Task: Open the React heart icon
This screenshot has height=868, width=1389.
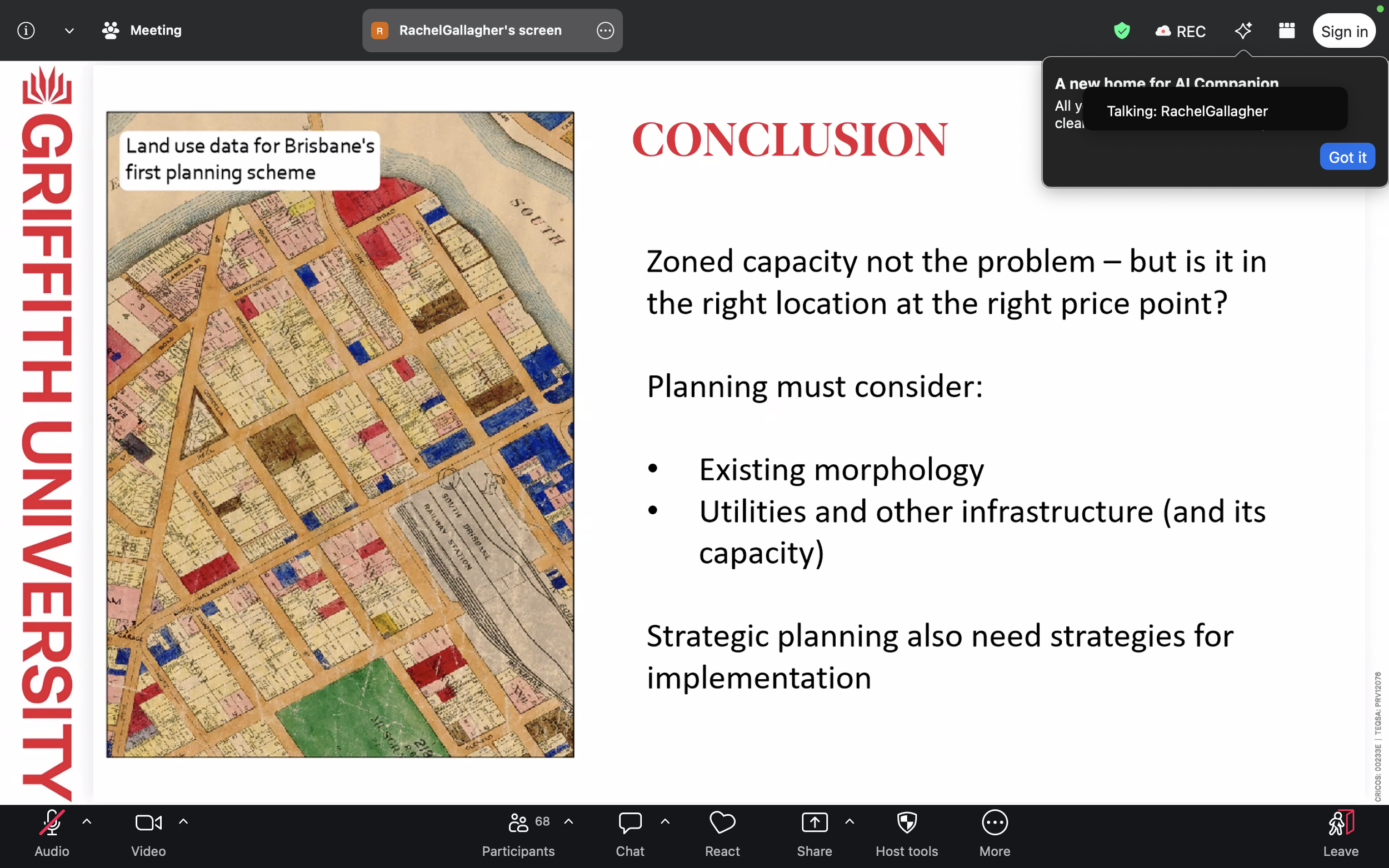Action: pyautogui.click(x=722, y=833)
